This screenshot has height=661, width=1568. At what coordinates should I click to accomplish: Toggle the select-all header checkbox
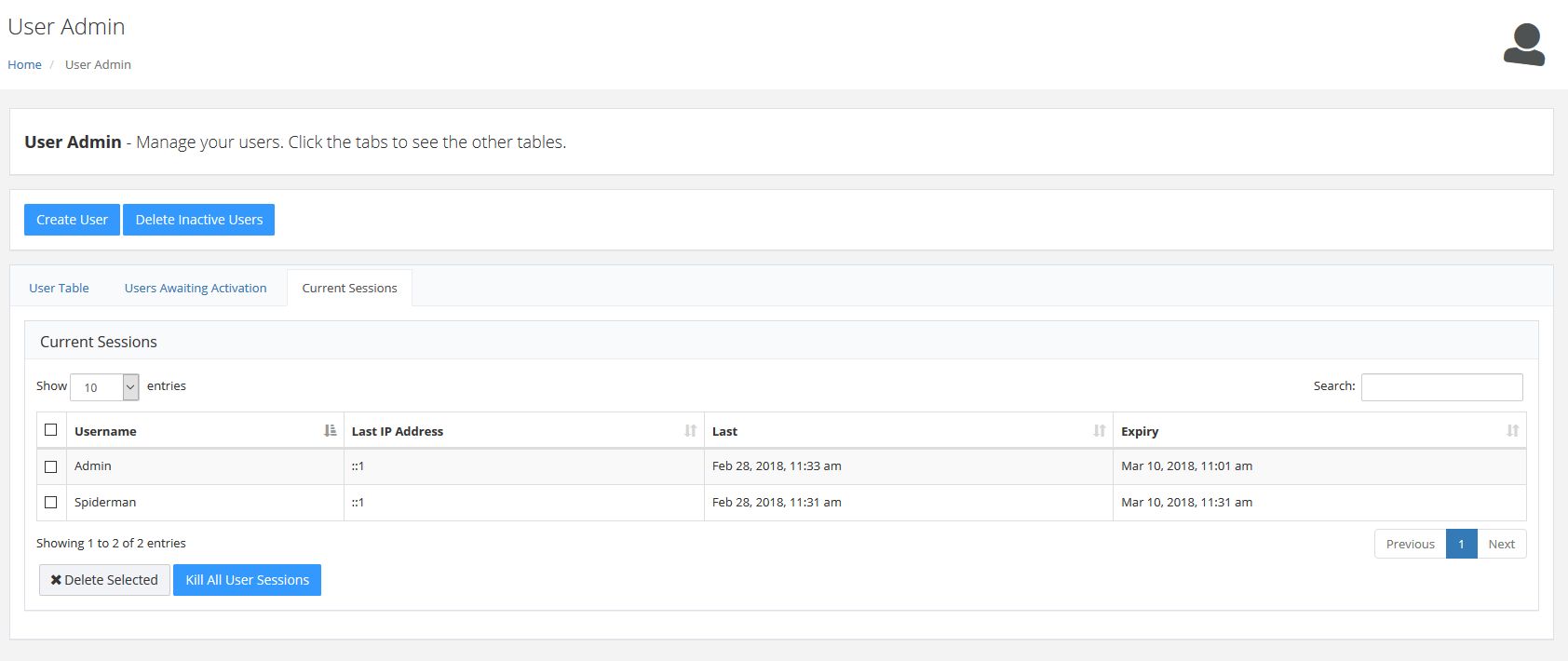(x=51, y=430)
